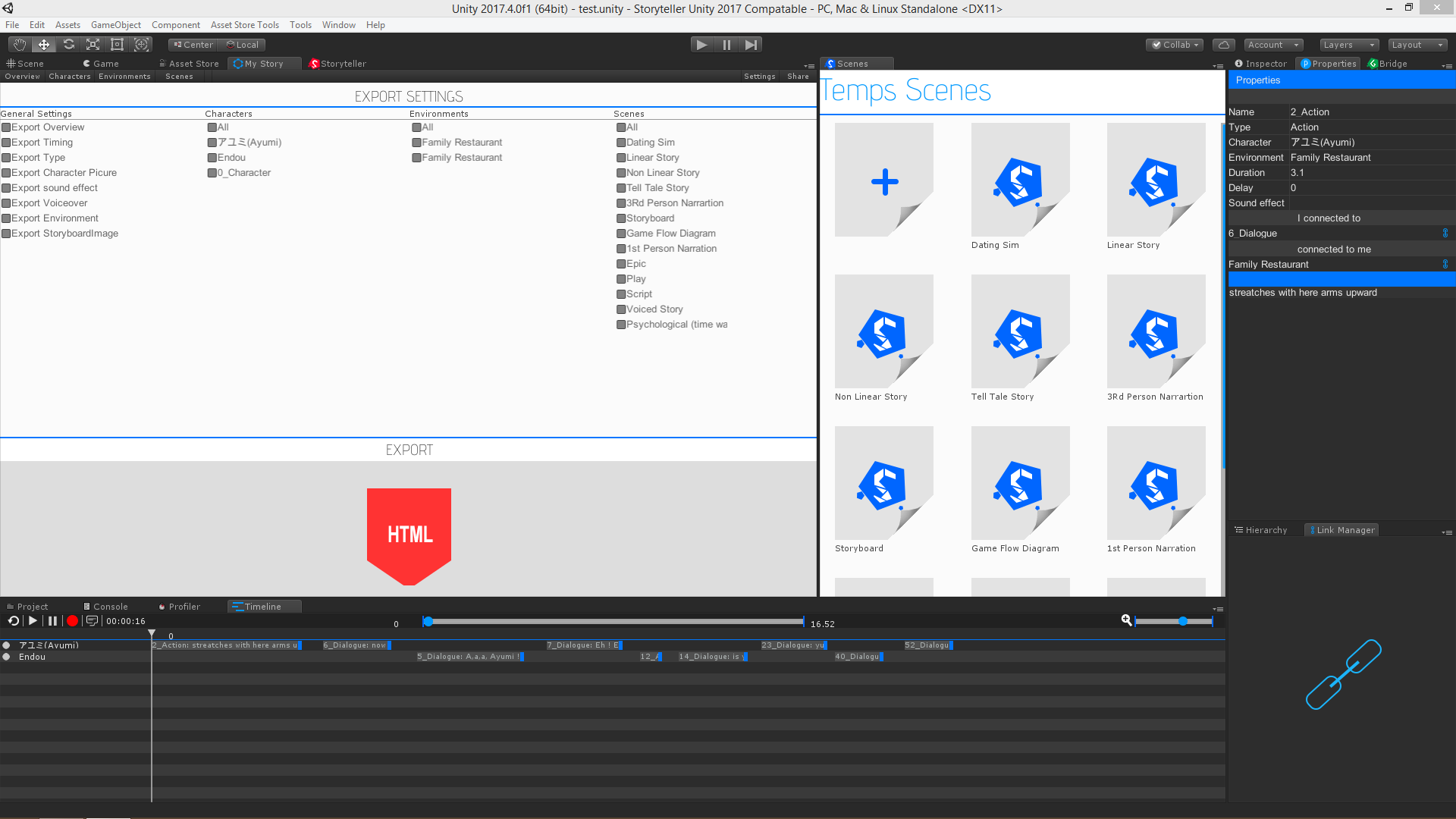Select the combined Transform tool
Screen dimensions: 1456x819
141,45
